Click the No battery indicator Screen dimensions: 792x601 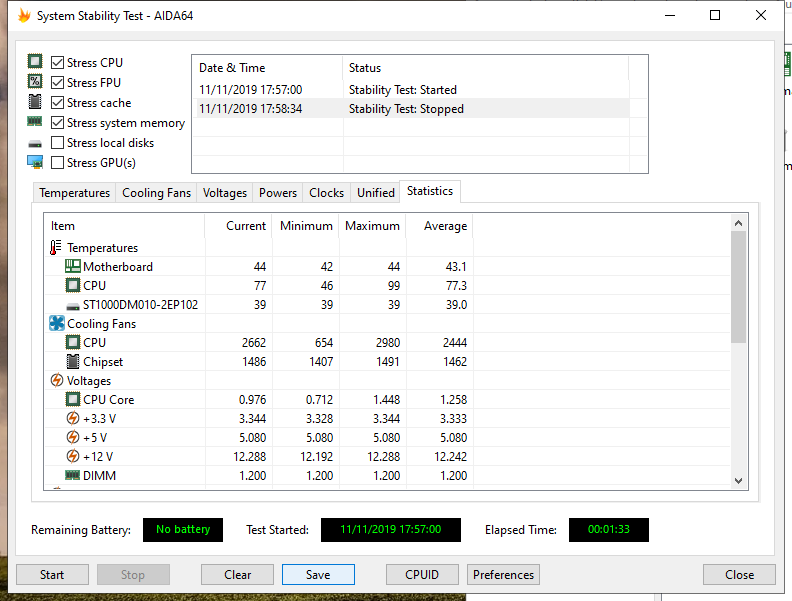click(x=183, y=530)
